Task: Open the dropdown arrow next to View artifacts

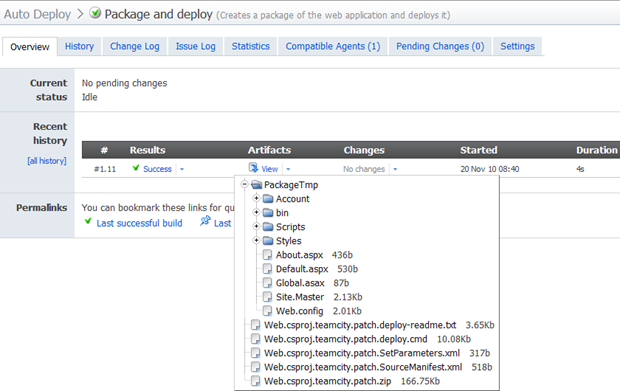Action: tap(288, 169)
